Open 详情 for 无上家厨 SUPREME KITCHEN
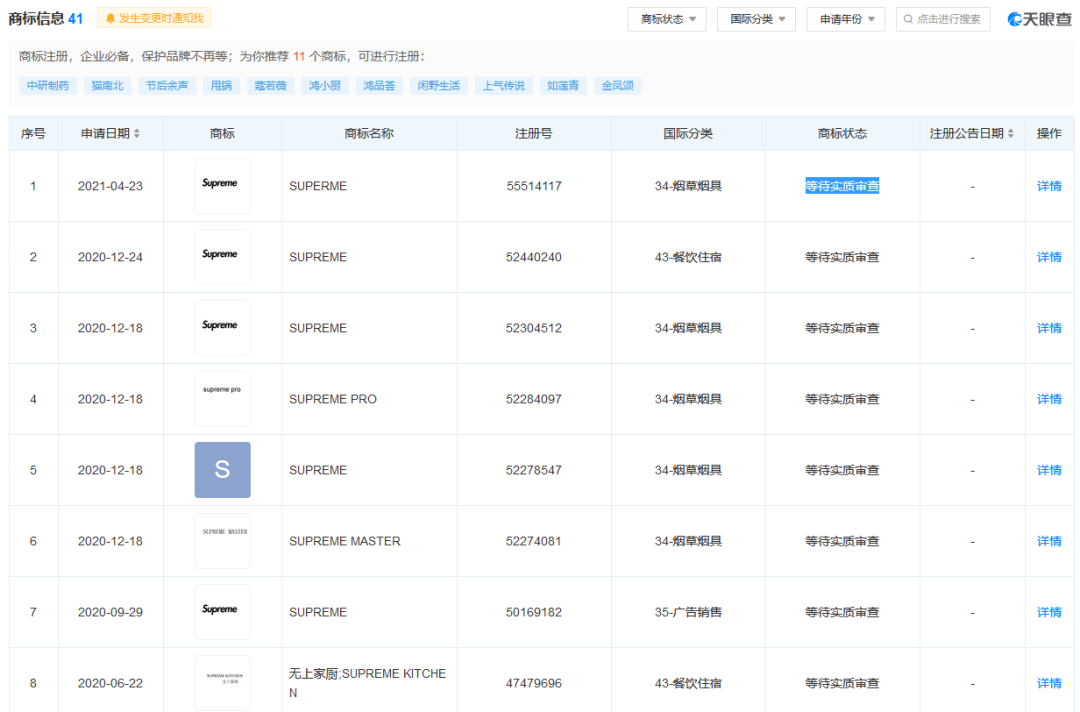 [x=1048, y=682]
